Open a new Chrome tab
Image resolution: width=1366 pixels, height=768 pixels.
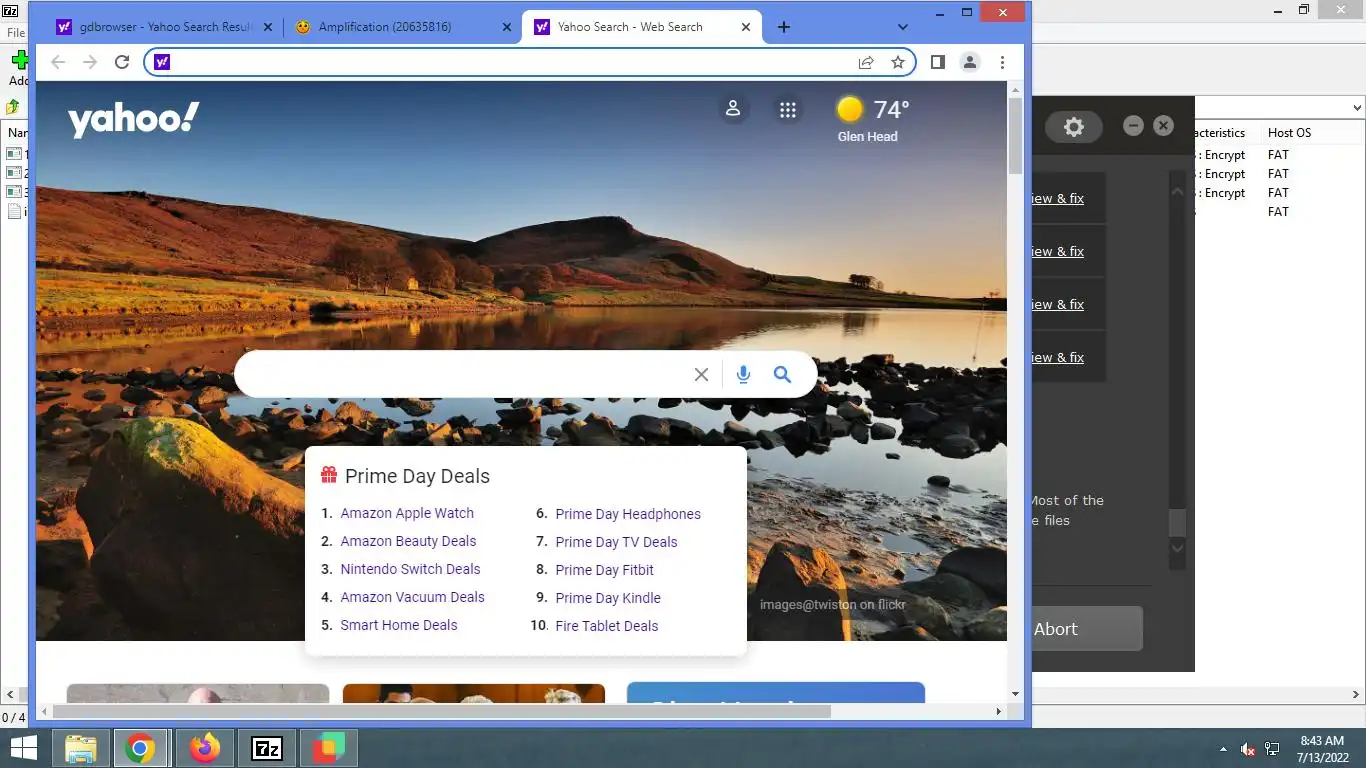(x=784, y=27)
